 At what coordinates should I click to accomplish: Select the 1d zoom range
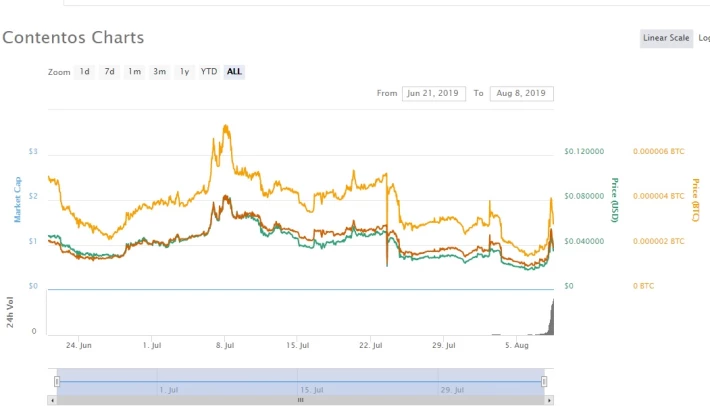point(84,72)
